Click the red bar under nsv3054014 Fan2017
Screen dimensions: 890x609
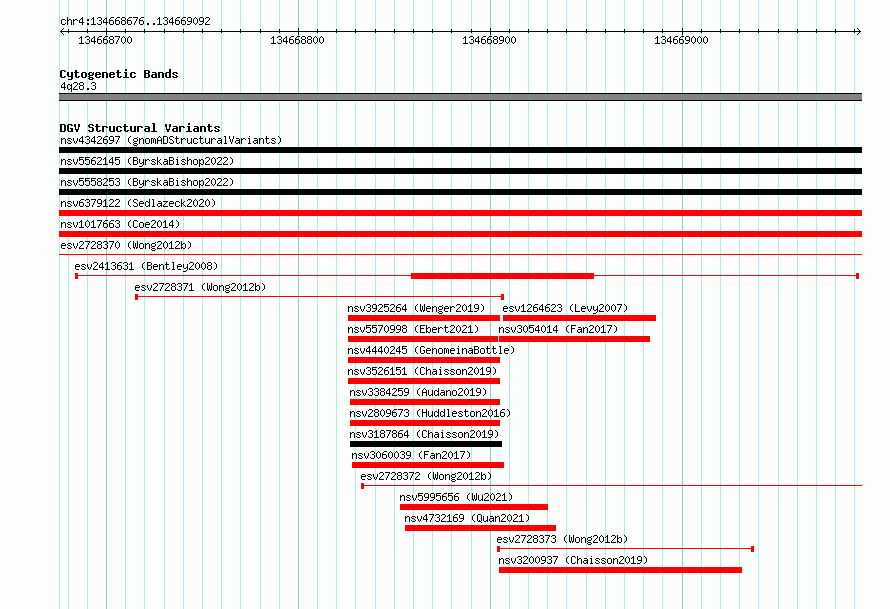(x=574, y=339)
